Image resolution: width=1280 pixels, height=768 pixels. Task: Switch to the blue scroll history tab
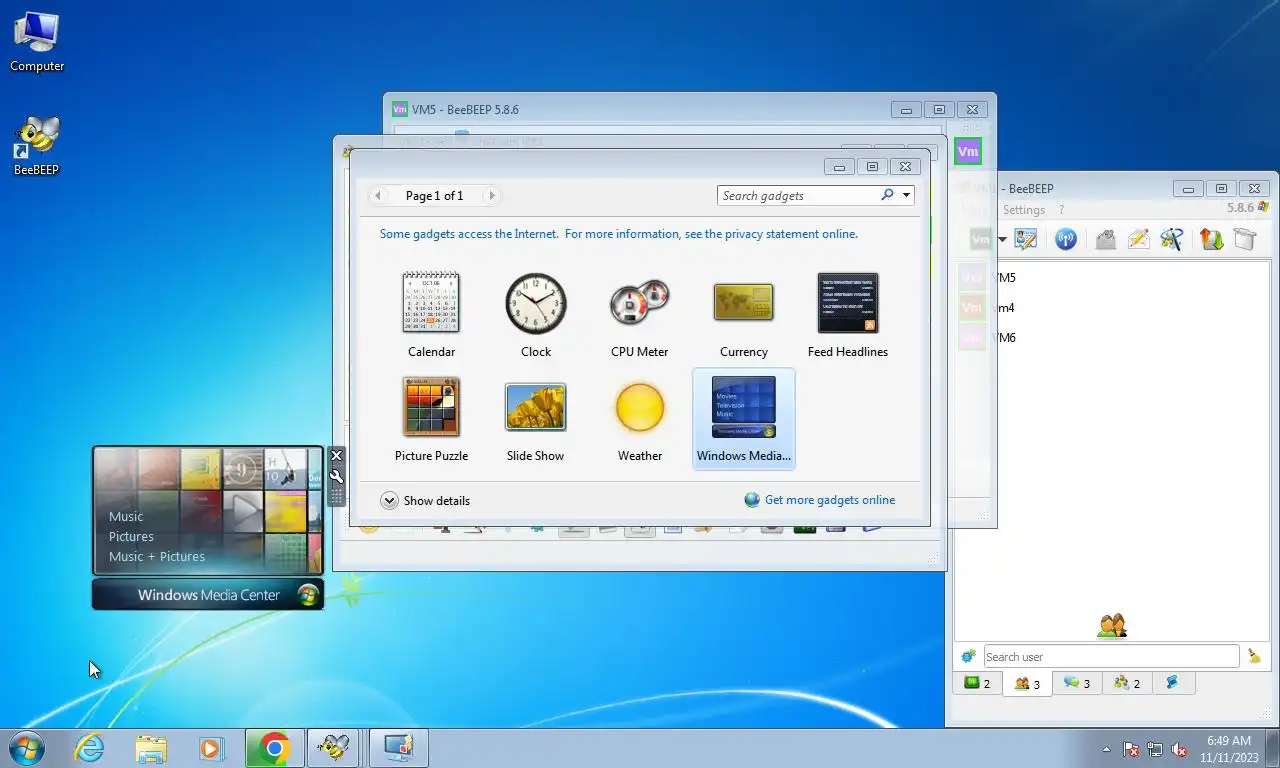tap(1172, 683)
